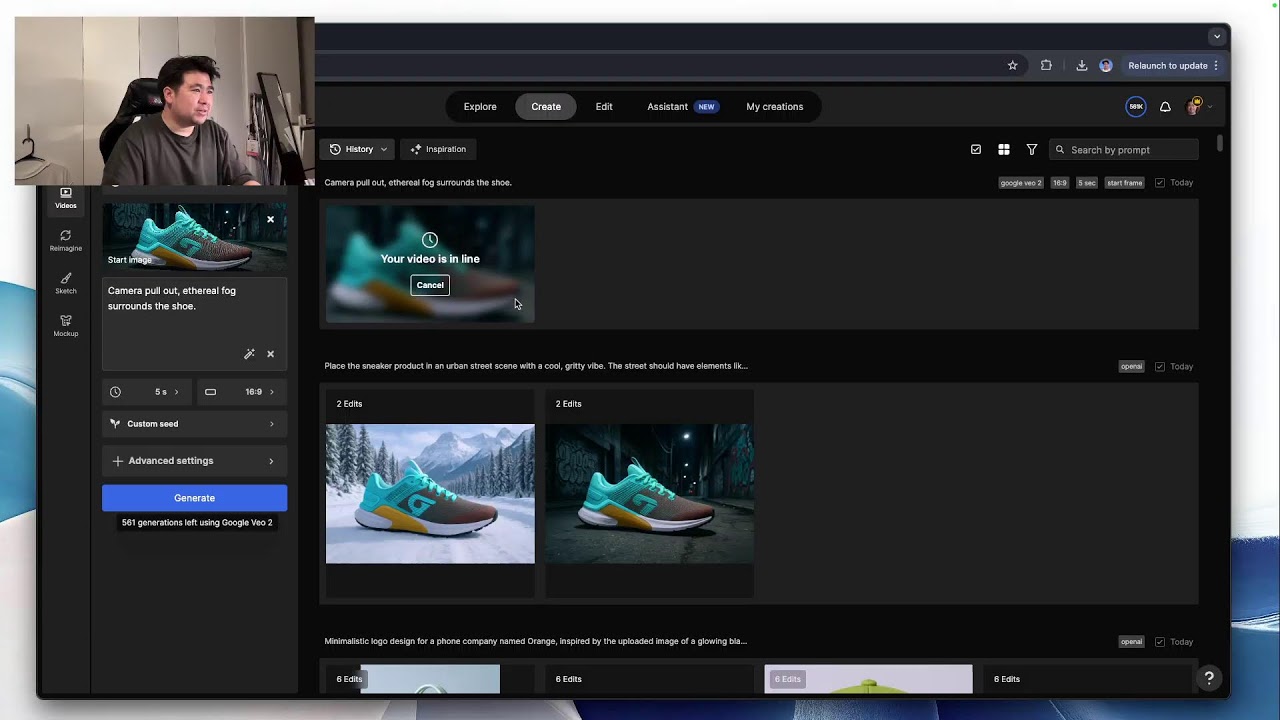1280x720 pixels.
Task: Open the History dropdown
Action: 358,149
